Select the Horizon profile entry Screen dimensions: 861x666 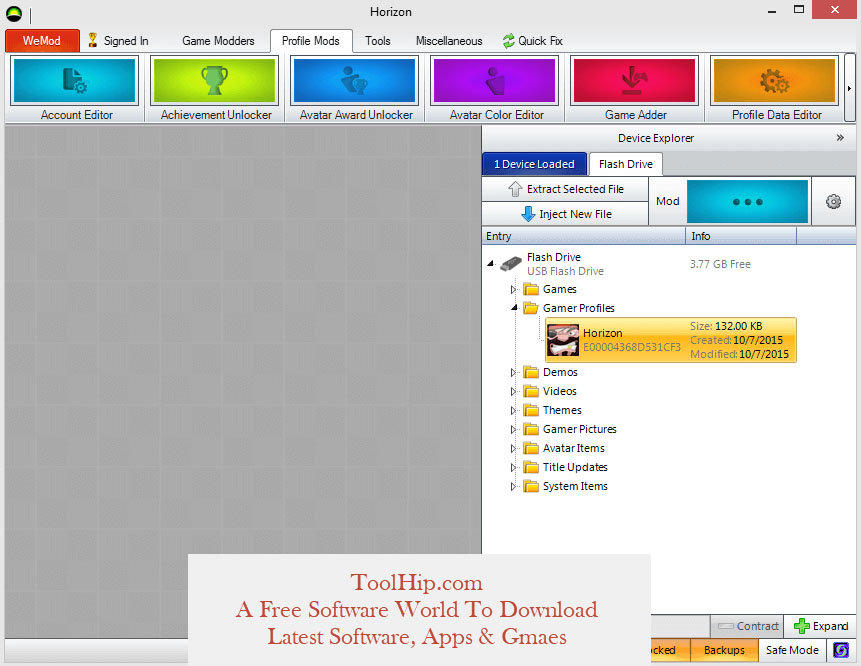pos(670,340)
